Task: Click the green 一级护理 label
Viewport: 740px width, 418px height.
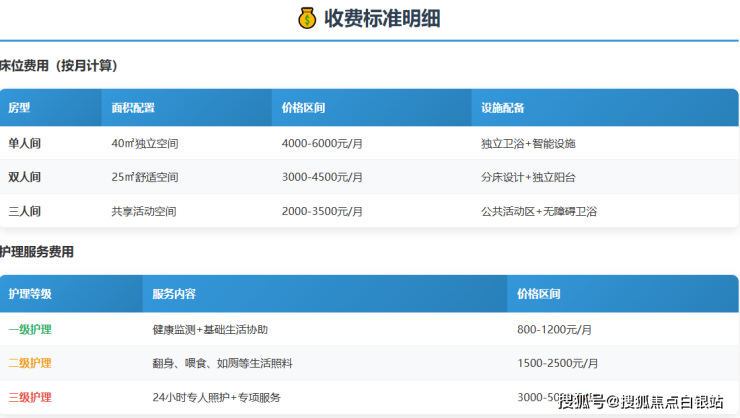Action: point(30,329)
